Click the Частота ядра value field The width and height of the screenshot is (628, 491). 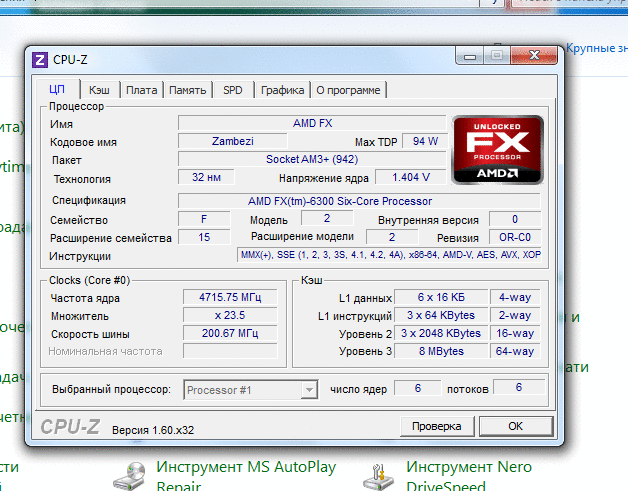point(228,298)
